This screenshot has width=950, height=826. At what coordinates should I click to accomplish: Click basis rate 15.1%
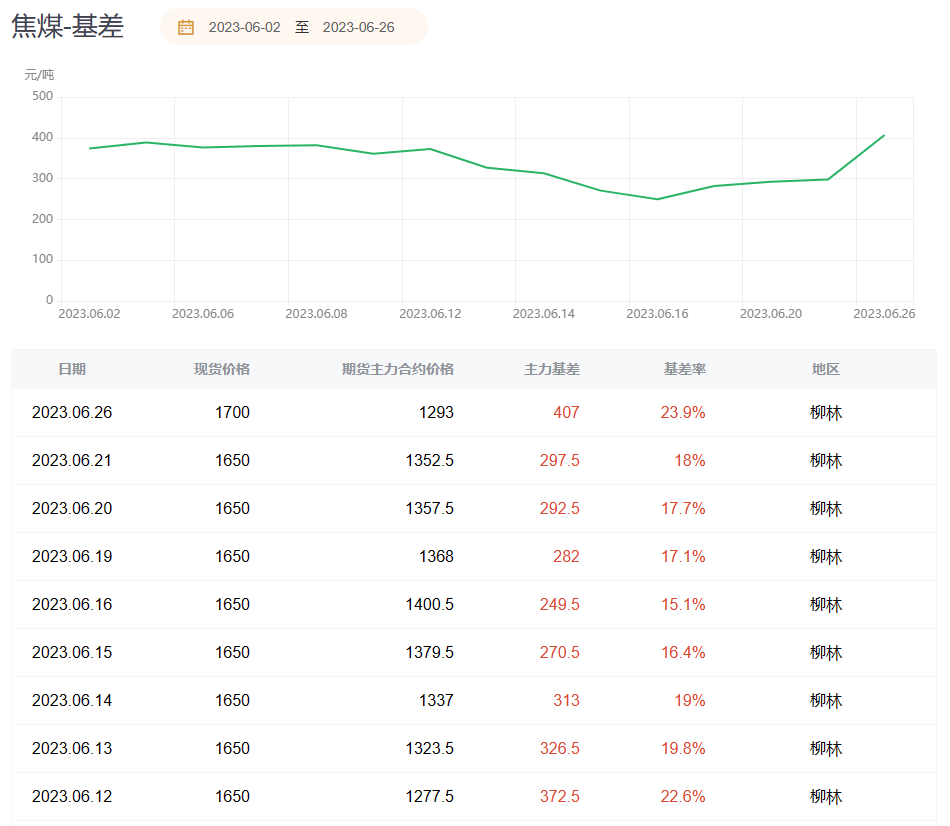(683, 604)
